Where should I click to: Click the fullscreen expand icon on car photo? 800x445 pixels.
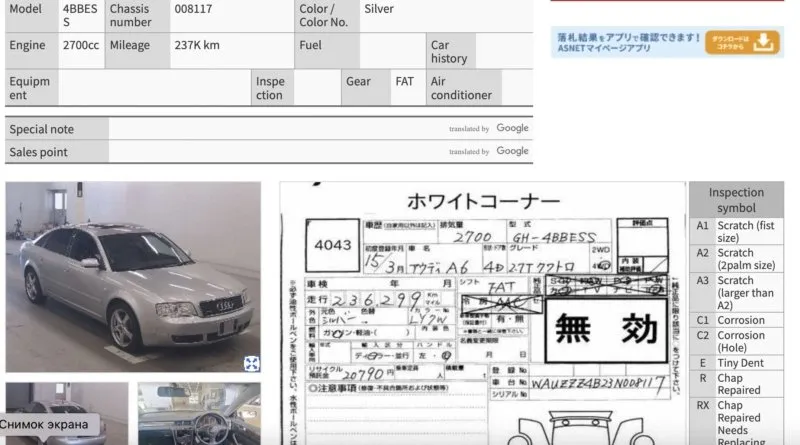(252, 364)
